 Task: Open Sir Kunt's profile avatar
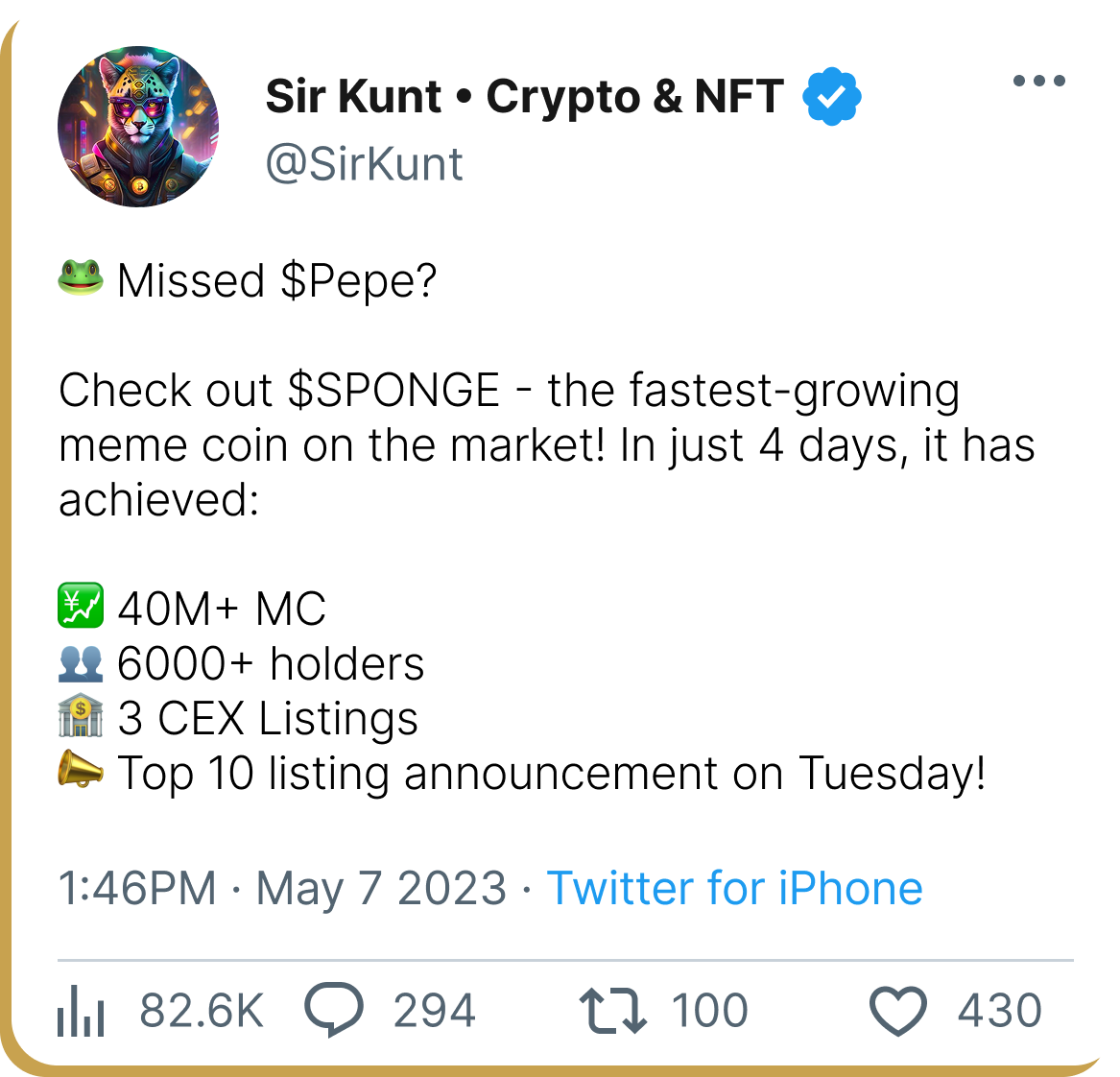[x=138, y=127]
